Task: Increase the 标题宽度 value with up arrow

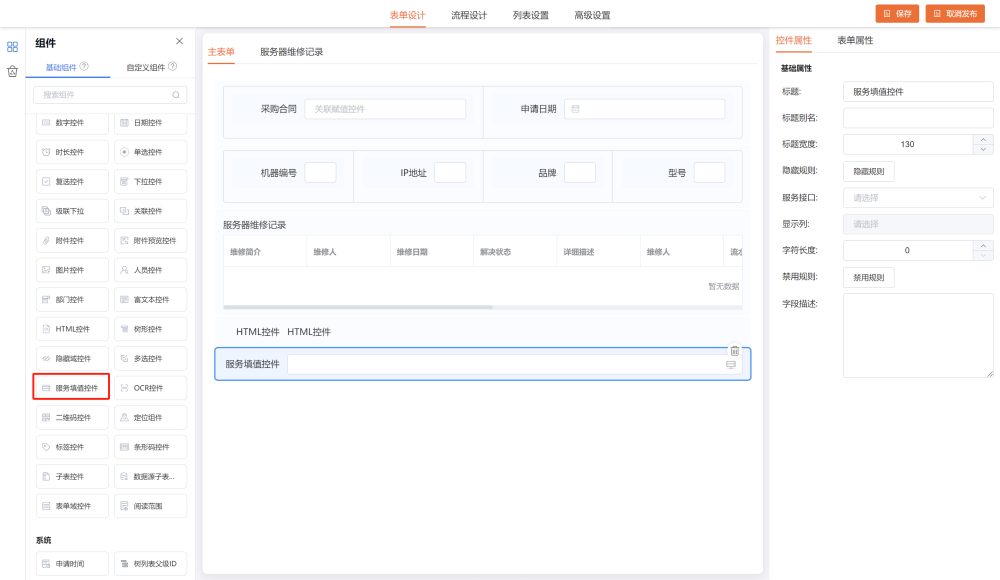Action: click(983, 139)
